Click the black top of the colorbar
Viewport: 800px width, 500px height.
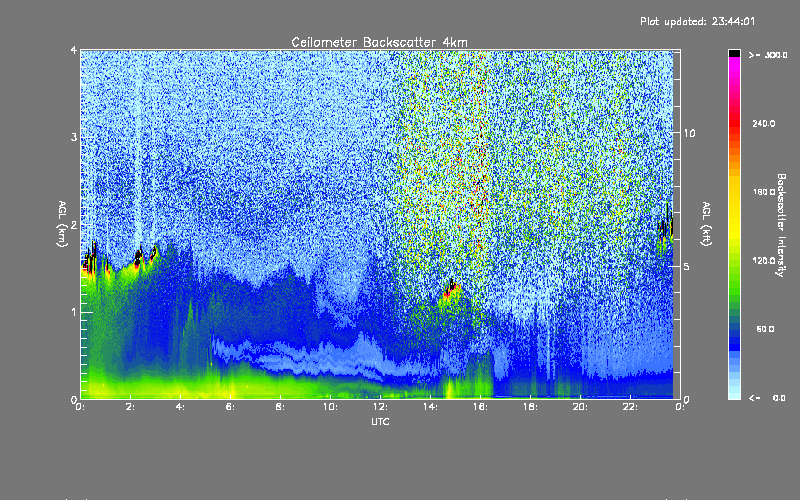(x=734, y=53)
